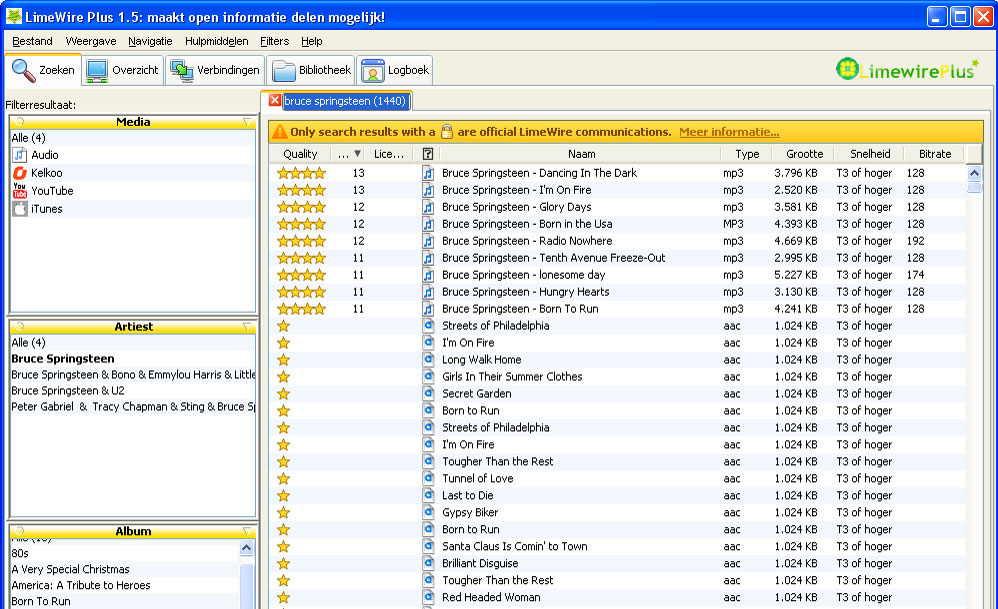Follow the Meer informatie link
The image size is (998, 609).
click(729, 132)
